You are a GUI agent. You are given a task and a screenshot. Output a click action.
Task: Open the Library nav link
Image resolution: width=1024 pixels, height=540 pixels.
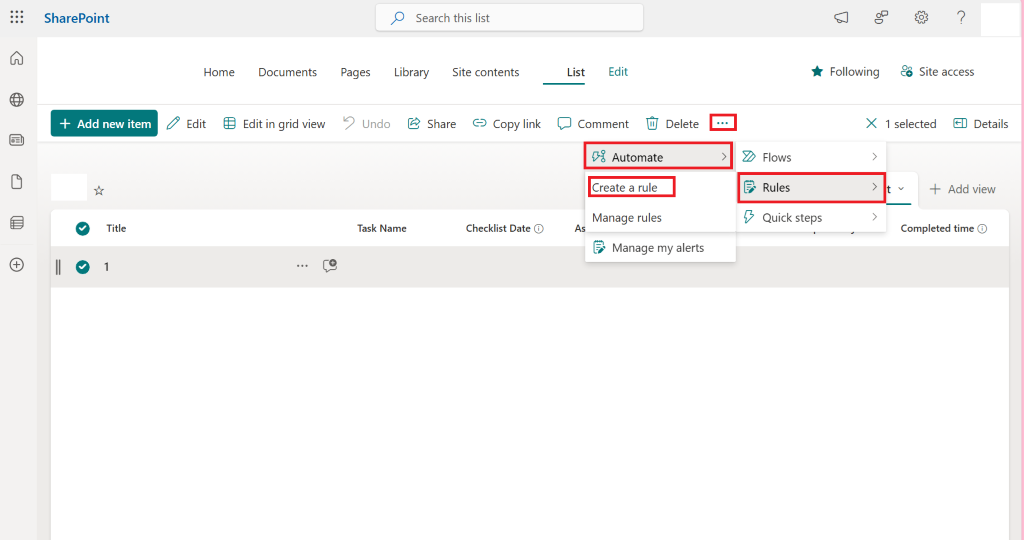tap(411, 72)
